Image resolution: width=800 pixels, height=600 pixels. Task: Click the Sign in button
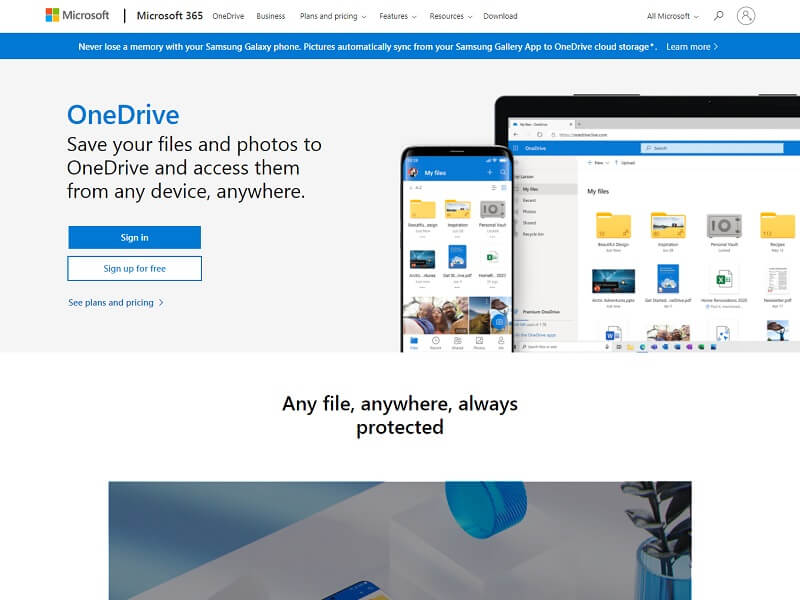pyautogui.click(x=134, y=237)
